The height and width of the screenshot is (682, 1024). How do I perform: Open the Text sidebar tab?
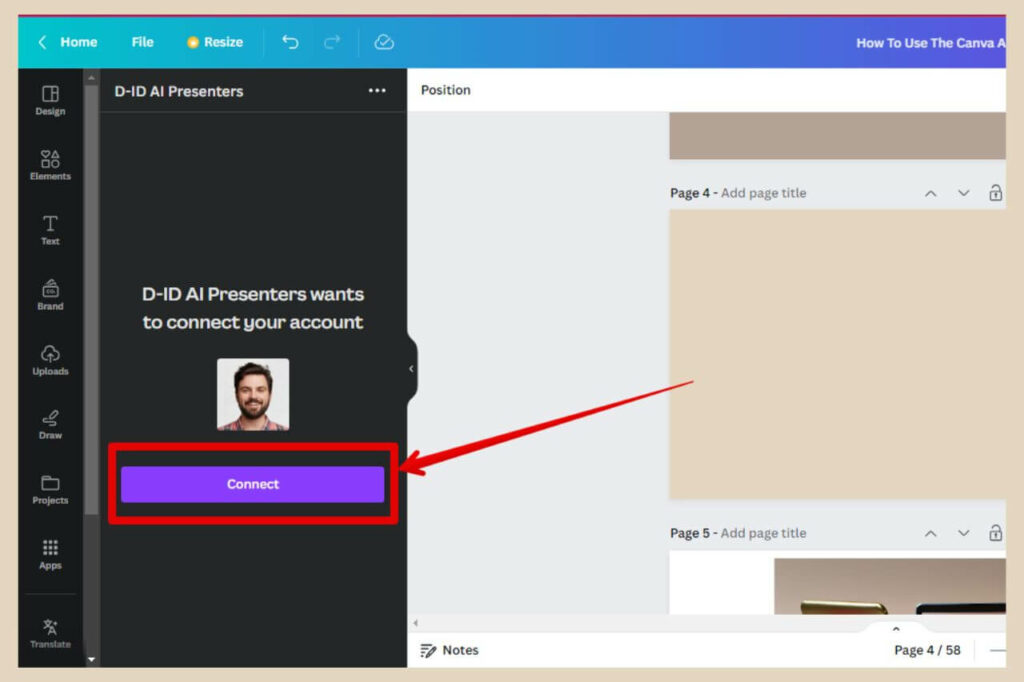[x=50, y=230]
